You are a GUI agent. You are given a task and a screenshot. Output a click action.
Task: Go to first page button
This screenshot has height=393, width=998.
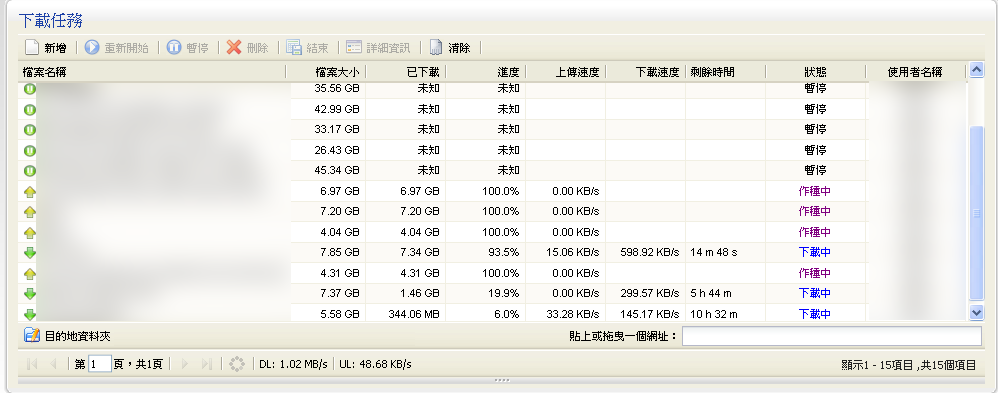coord(32,364)
